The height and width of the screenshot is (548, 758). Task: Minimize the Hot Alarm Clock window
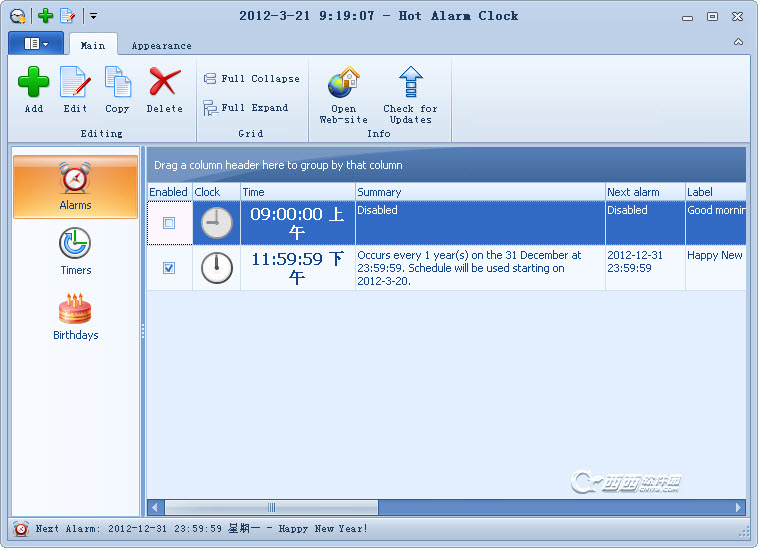tap(687, 17)
